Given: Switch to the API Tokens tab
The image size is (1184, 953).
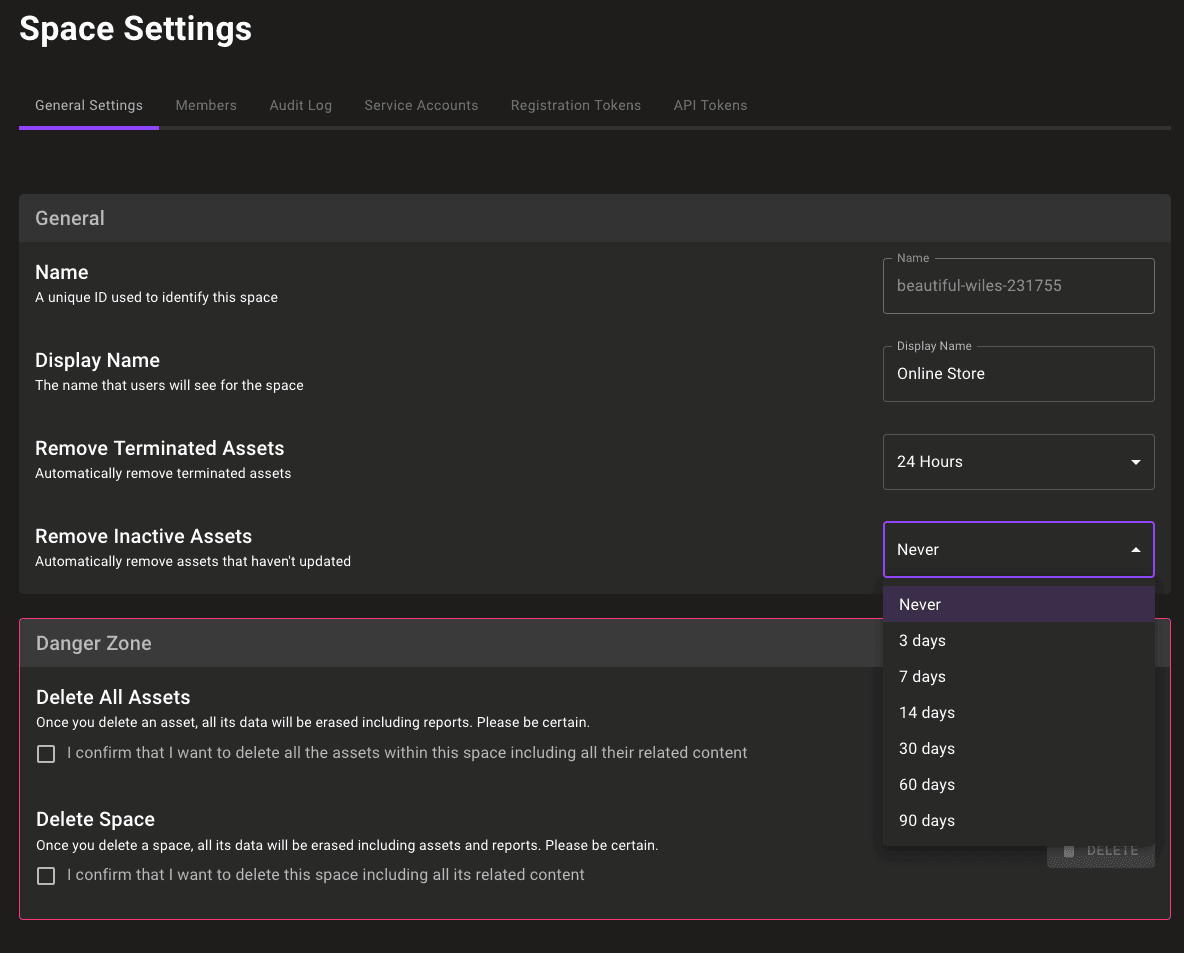Looking at the screenshot, I should pyautogui.click(x=710, y=105).
